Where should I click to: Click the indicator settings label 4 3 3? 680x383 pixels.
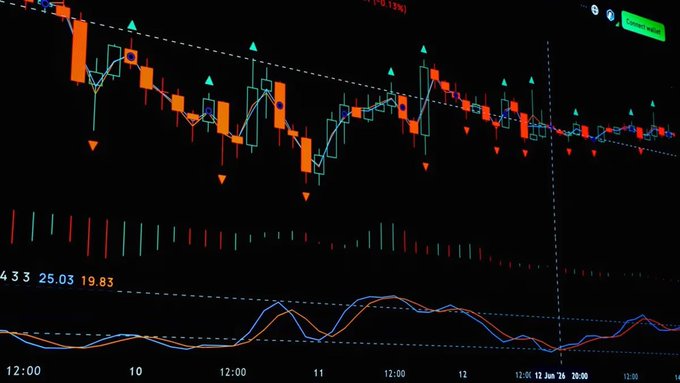[x=15, y=276]
